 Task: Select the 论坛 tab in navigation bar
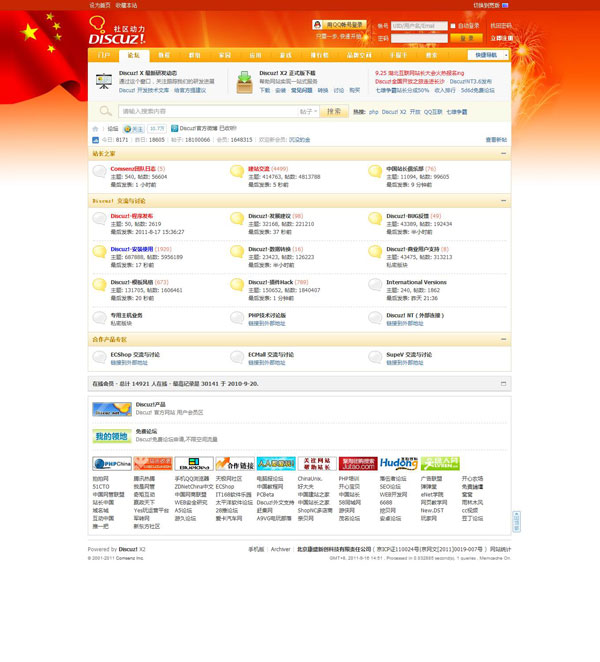tap(134, 55)
